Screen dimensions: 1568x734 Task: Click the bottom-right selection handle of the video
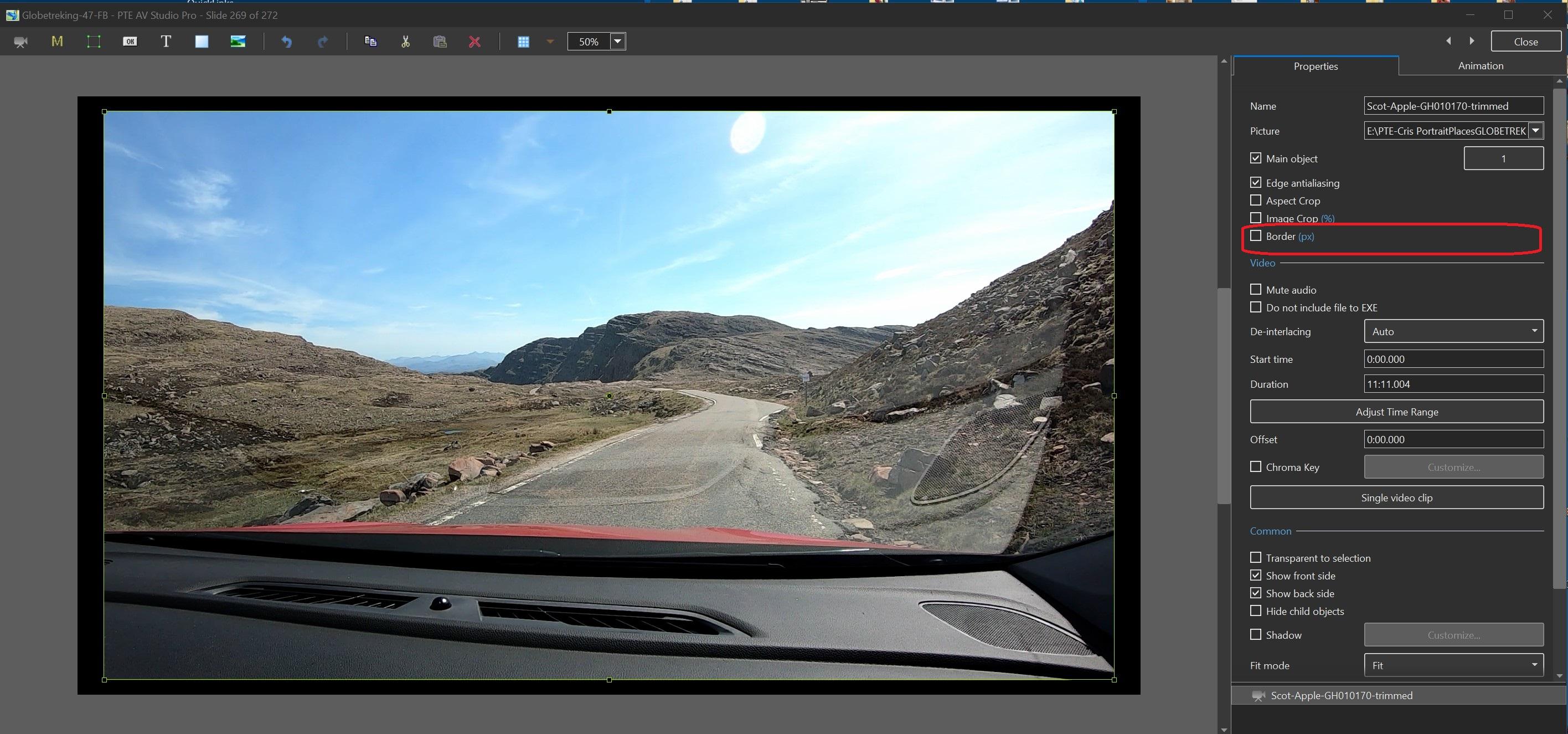click(x=1114, y=679)
